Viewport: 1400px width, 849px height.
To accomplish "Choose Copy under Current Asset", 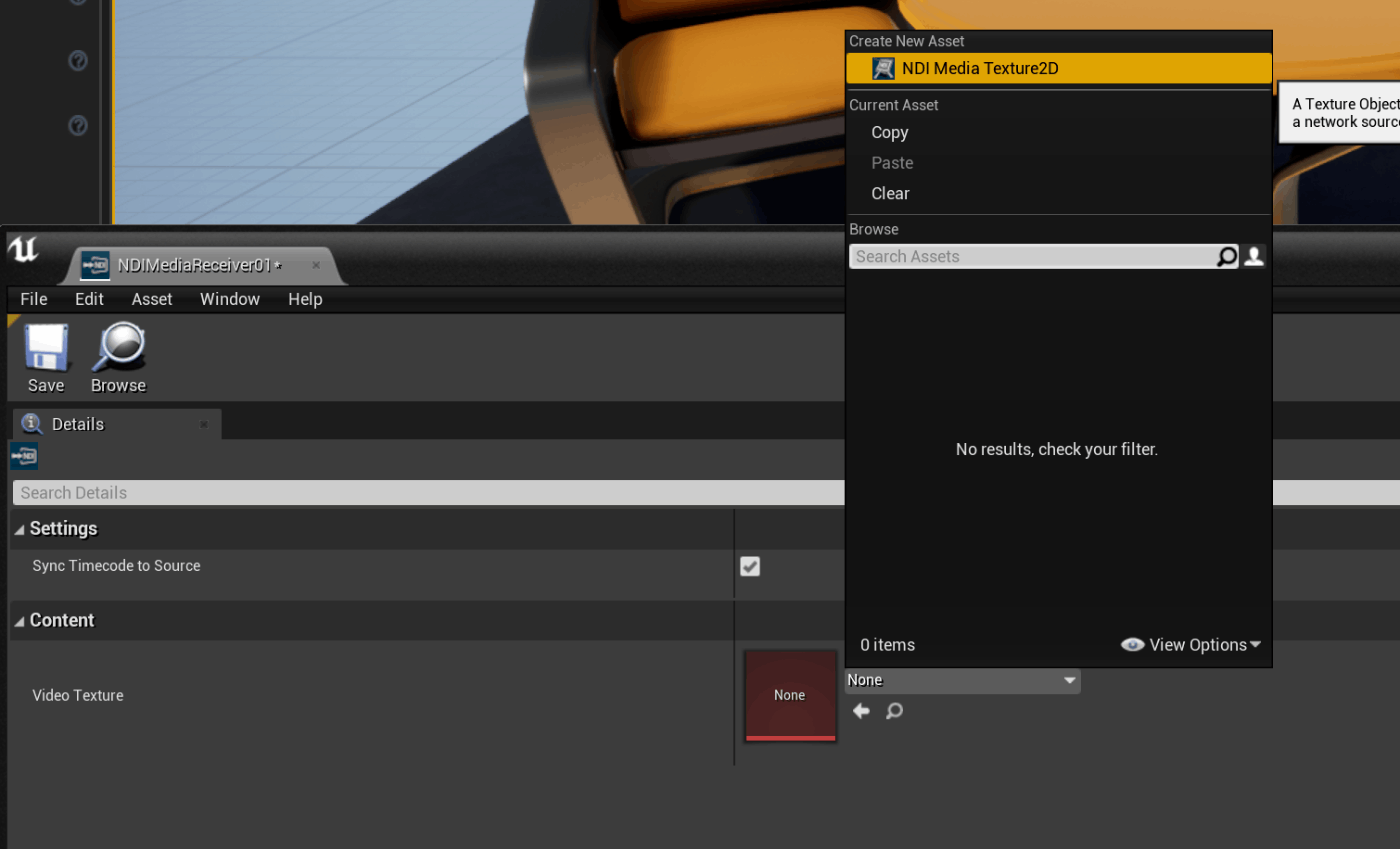I will click(890, 132).
